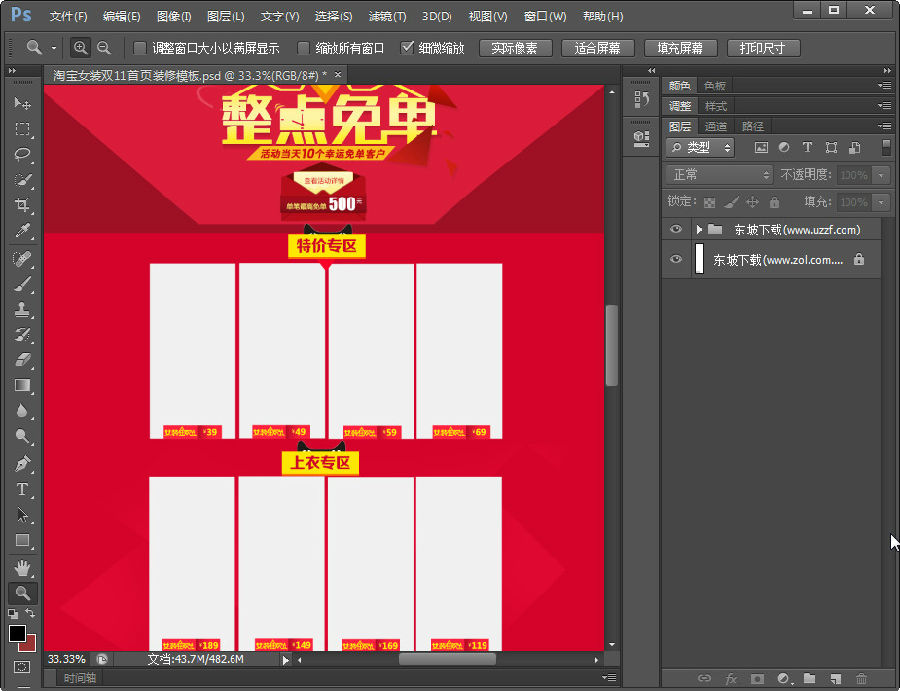Uncheck the 细微缩放 checkbox in options bar

click(408, 46)
